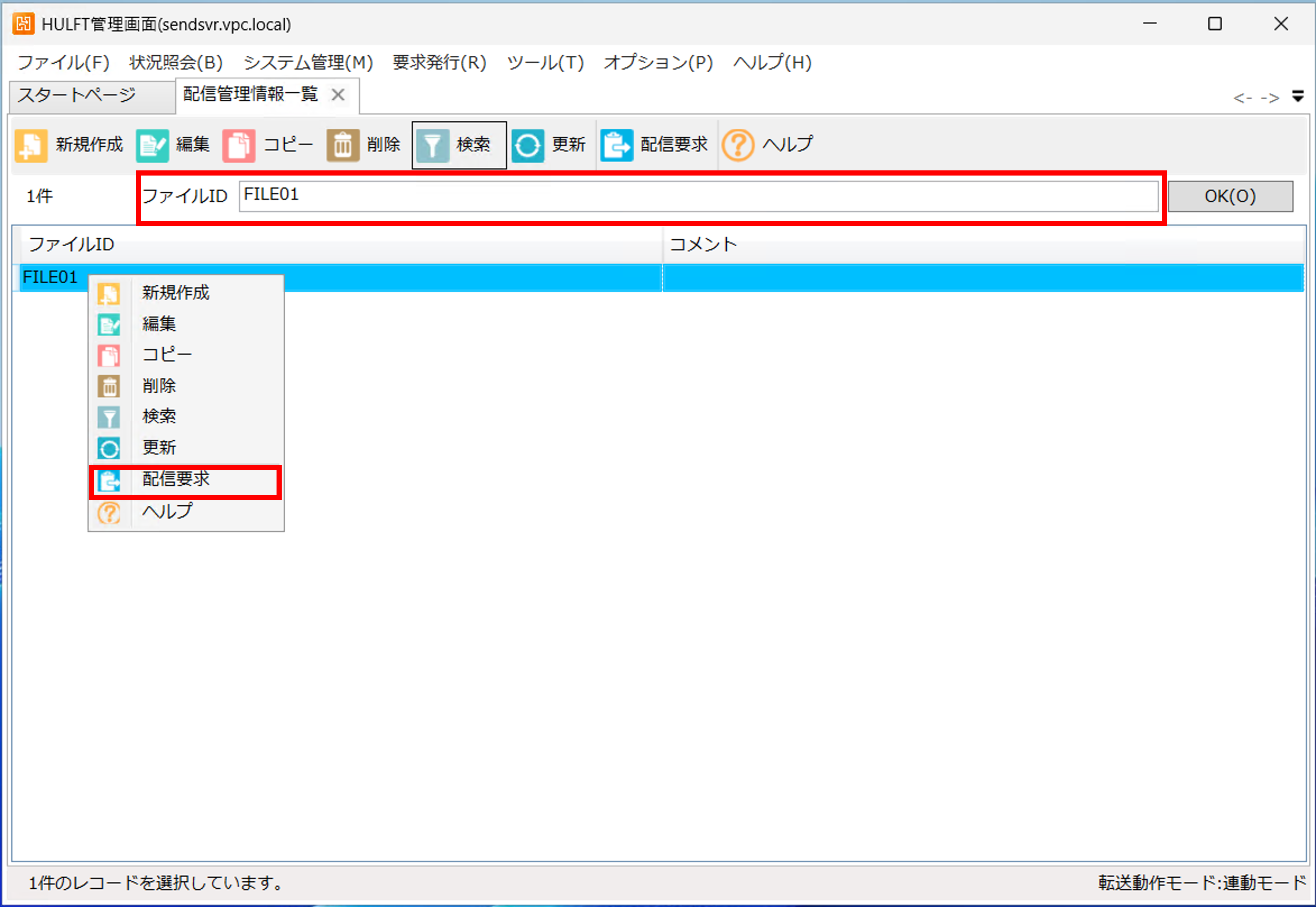The width and height of the screenshot is (1316, 907).
Task: Click the 配信要求 toolbar icon
Action: pyautogui.click(x=616, y=145)
